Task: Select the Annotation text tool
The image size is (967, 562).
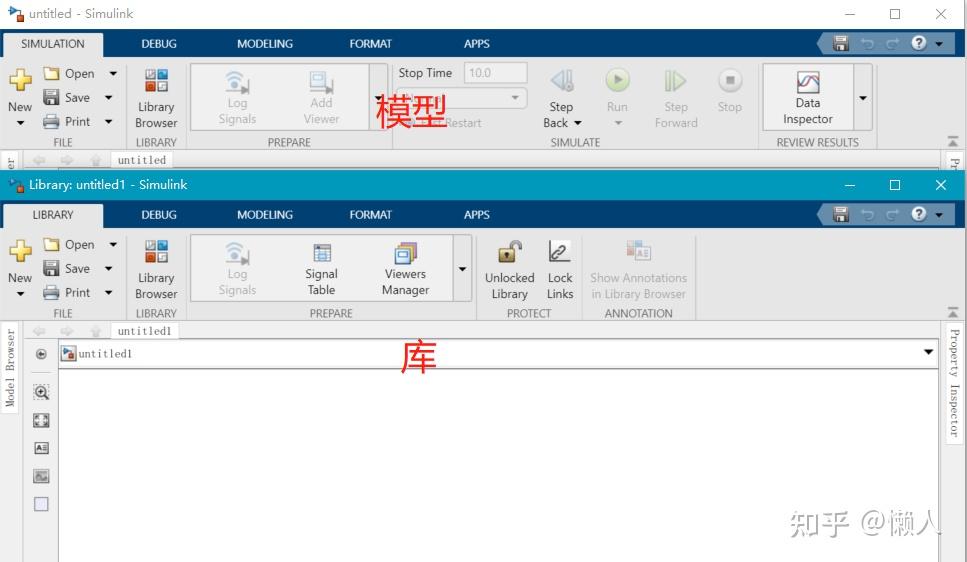Action: 41,448
